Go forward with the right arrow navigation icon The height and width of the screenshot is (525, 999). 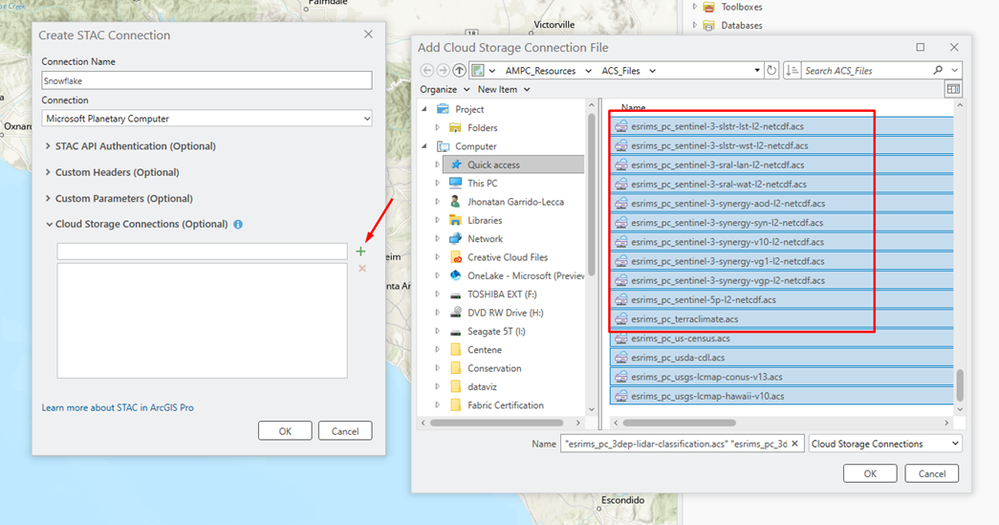pos(442,71)
